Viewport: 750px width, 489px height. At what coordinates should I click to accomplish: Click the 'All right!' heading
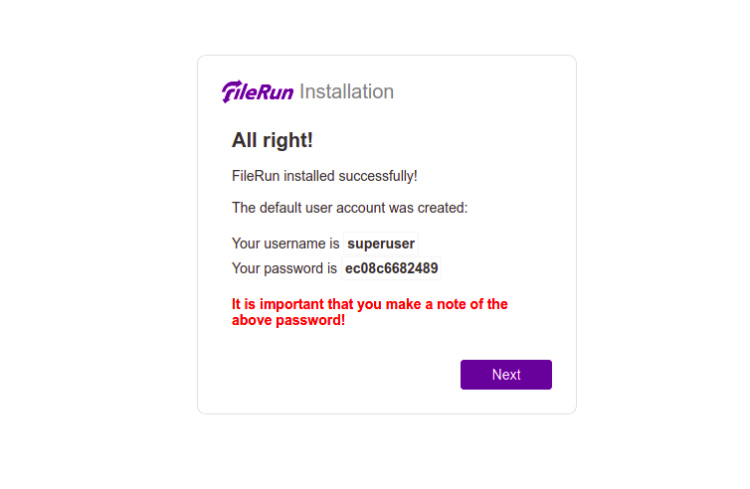(x=272, y=141)
